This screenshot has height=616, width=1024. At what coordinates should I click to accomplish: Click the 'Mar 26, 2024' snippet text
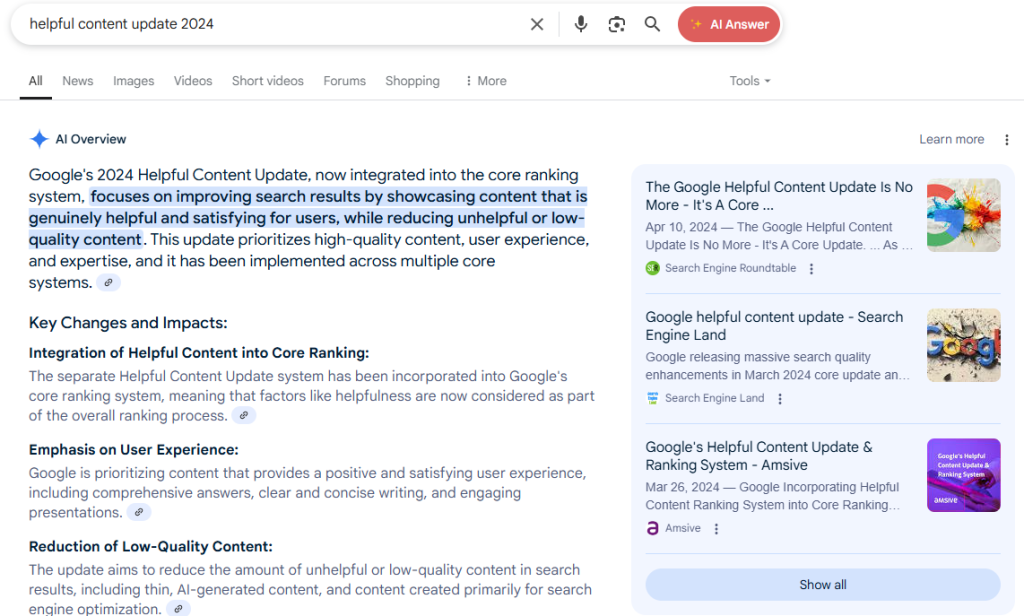pyautogui.click(x=682, y=487)
